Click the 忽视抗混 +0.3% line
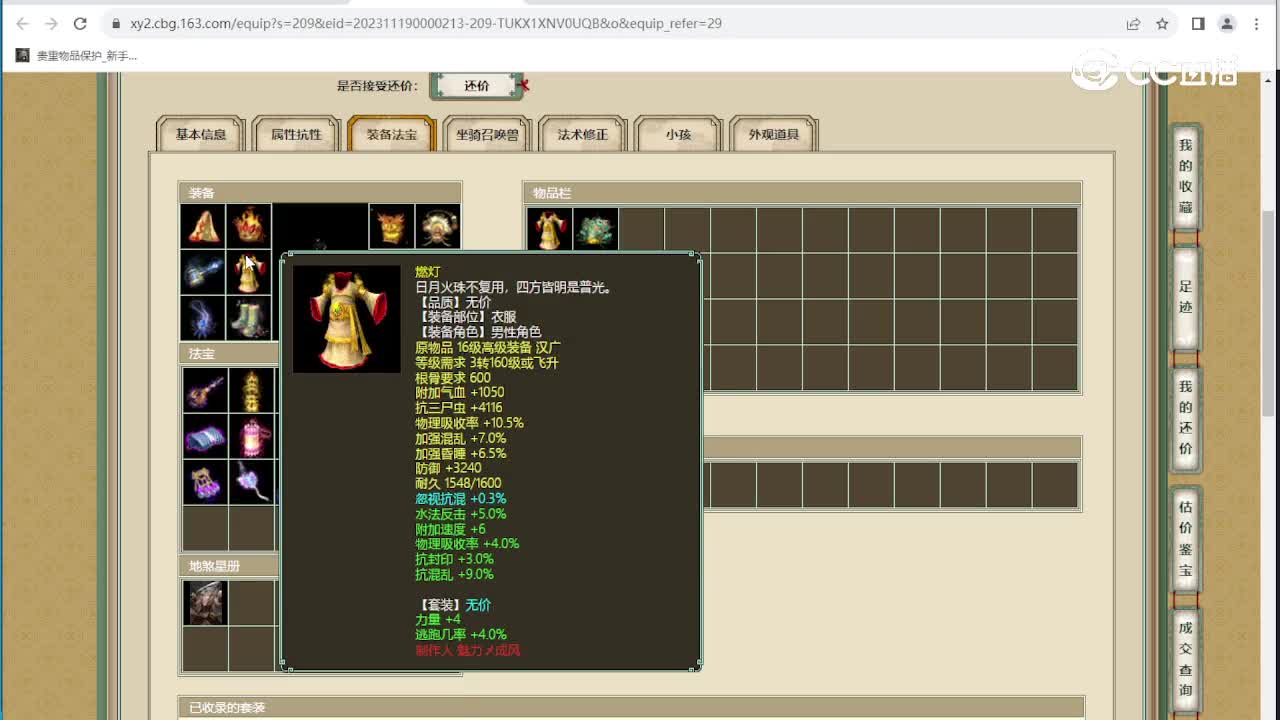1280x720 pixels. [461, 498]
